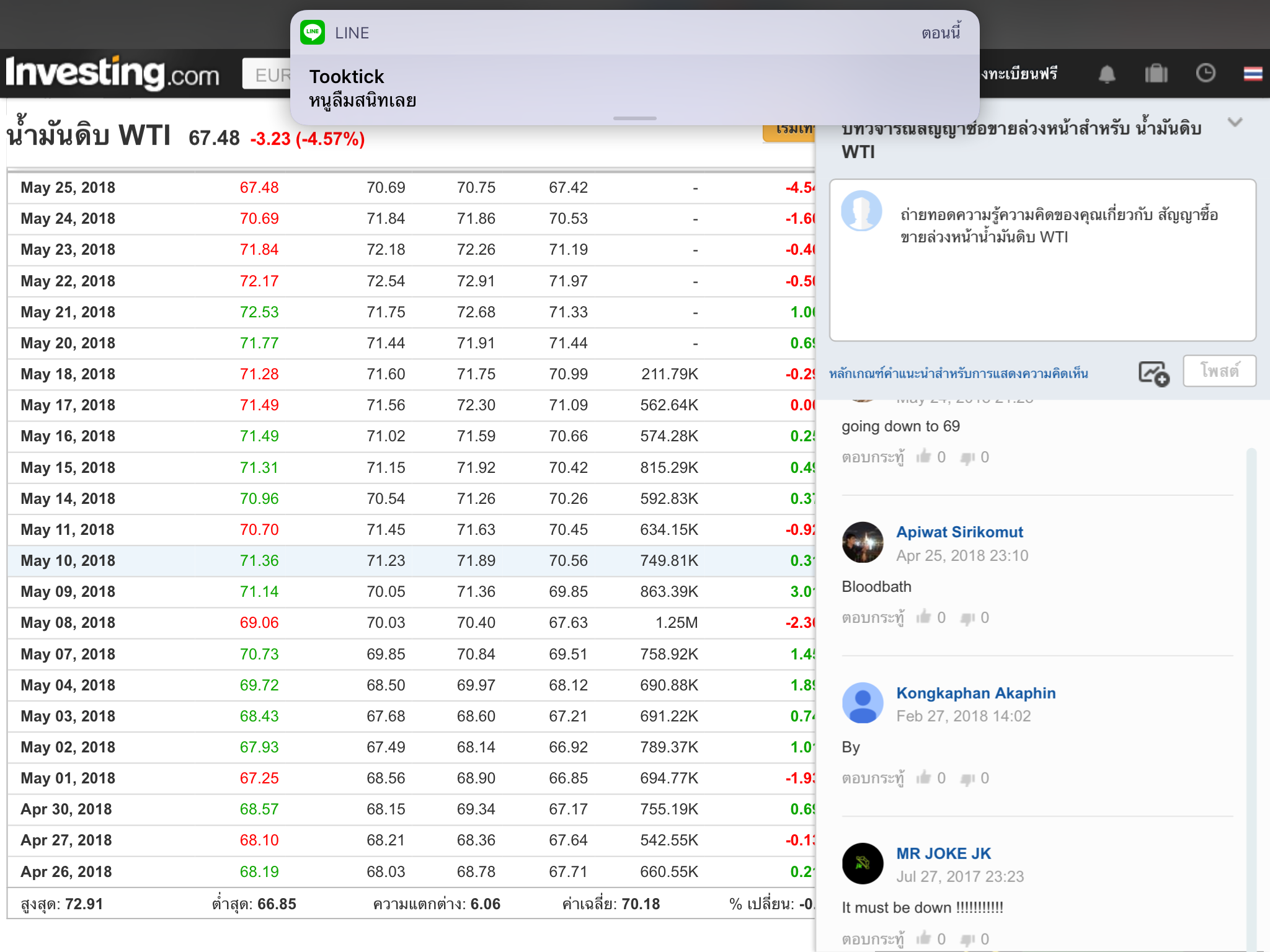Open the comment guidelines link
The width and height of the screenshot is (1270, 952).
tap(958, 374)
